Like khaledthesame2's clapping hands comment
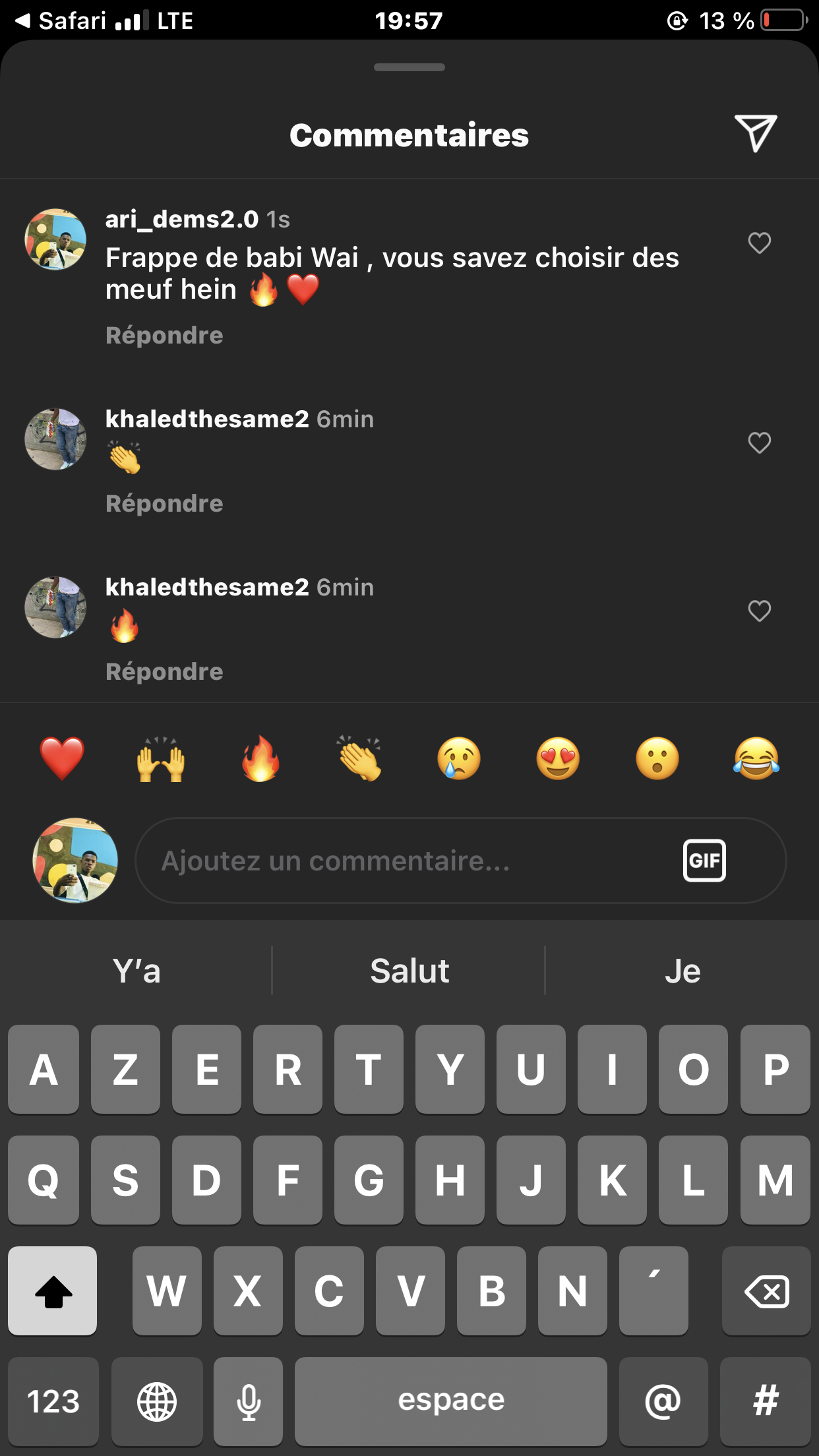Image resolution: width=819 pixels, height=1456 pixels. (x=760, y=442)
